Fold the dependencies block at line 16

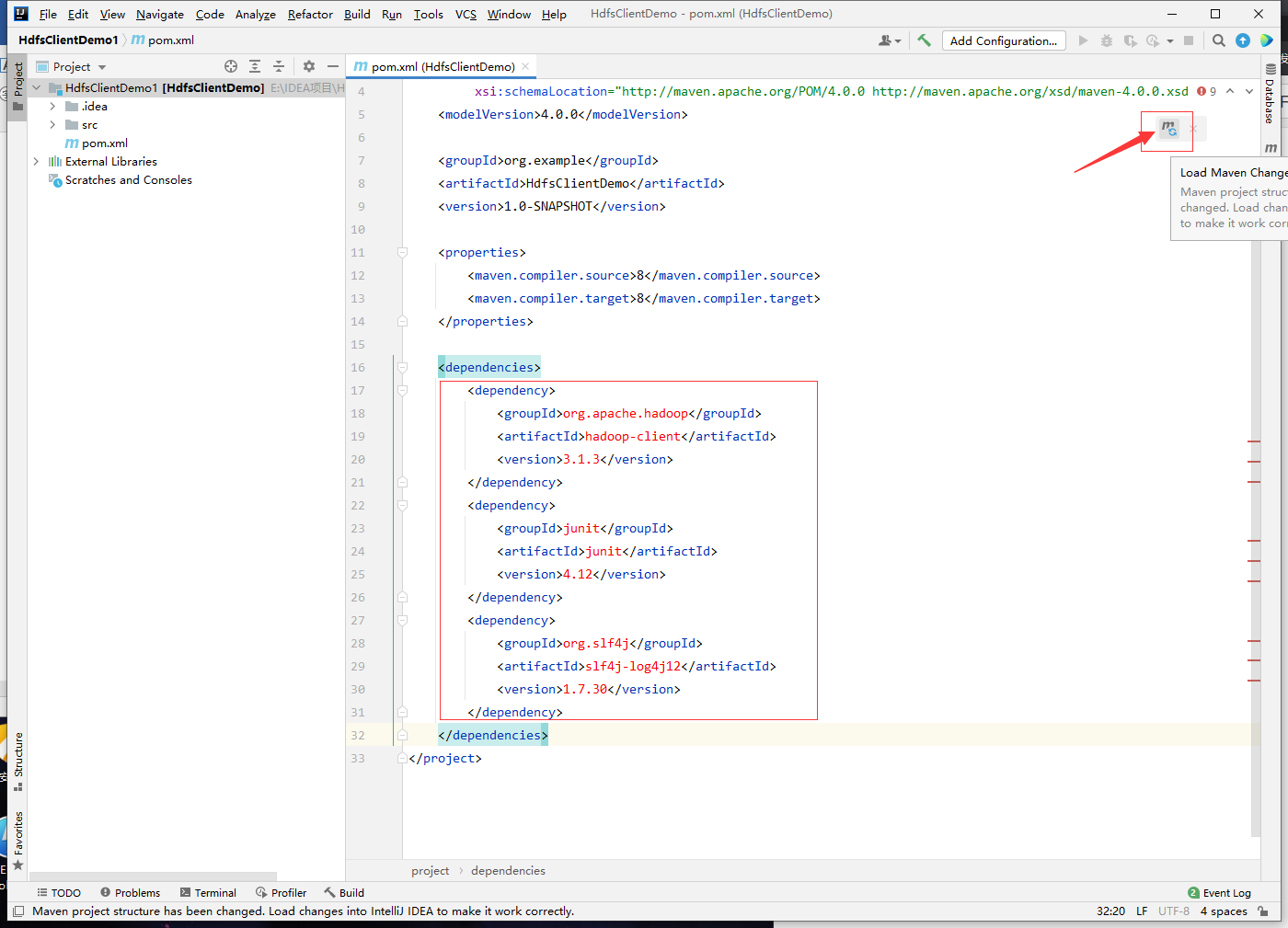click(402, 367)
